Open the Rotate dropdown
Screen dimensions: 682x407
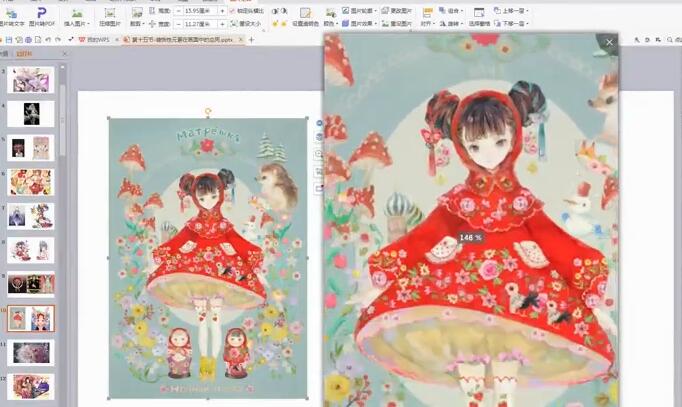tap(451, 23)
